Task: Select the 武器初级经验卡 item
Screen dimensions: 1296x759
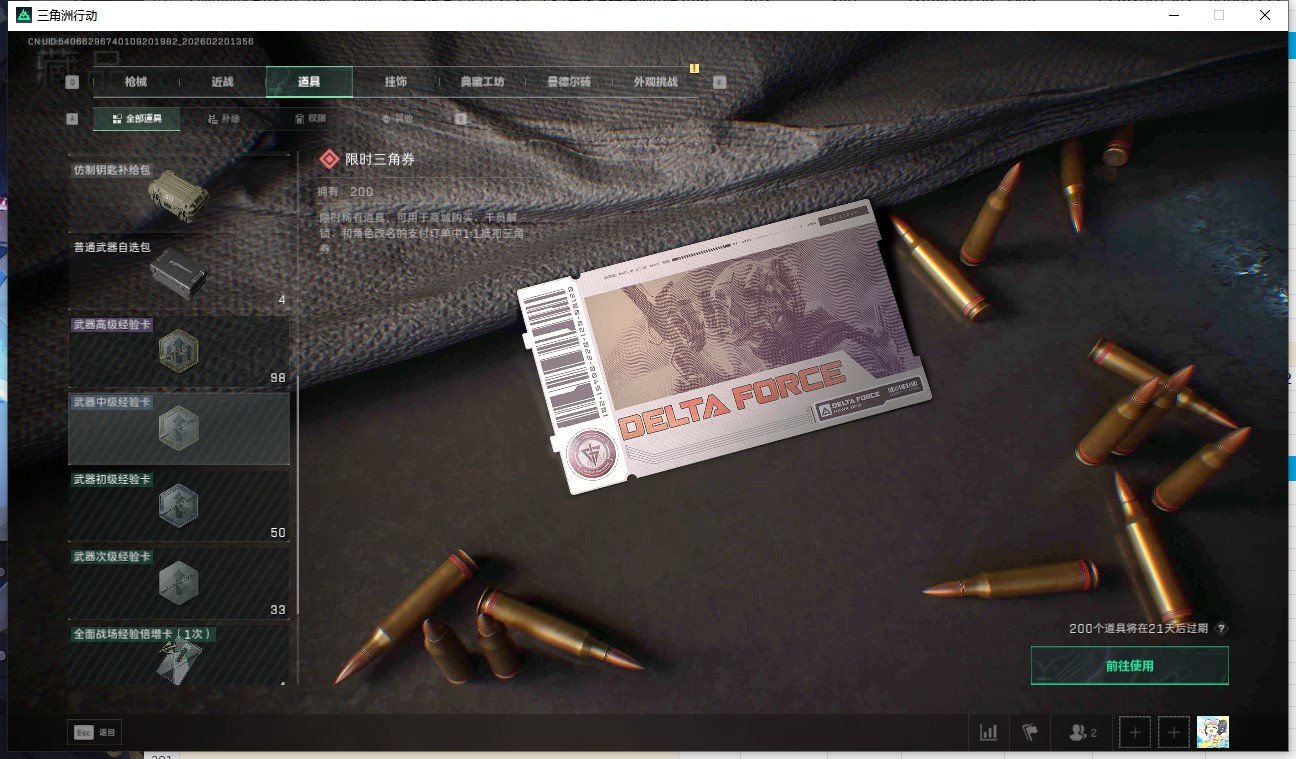Action: [x=179, y=505]
